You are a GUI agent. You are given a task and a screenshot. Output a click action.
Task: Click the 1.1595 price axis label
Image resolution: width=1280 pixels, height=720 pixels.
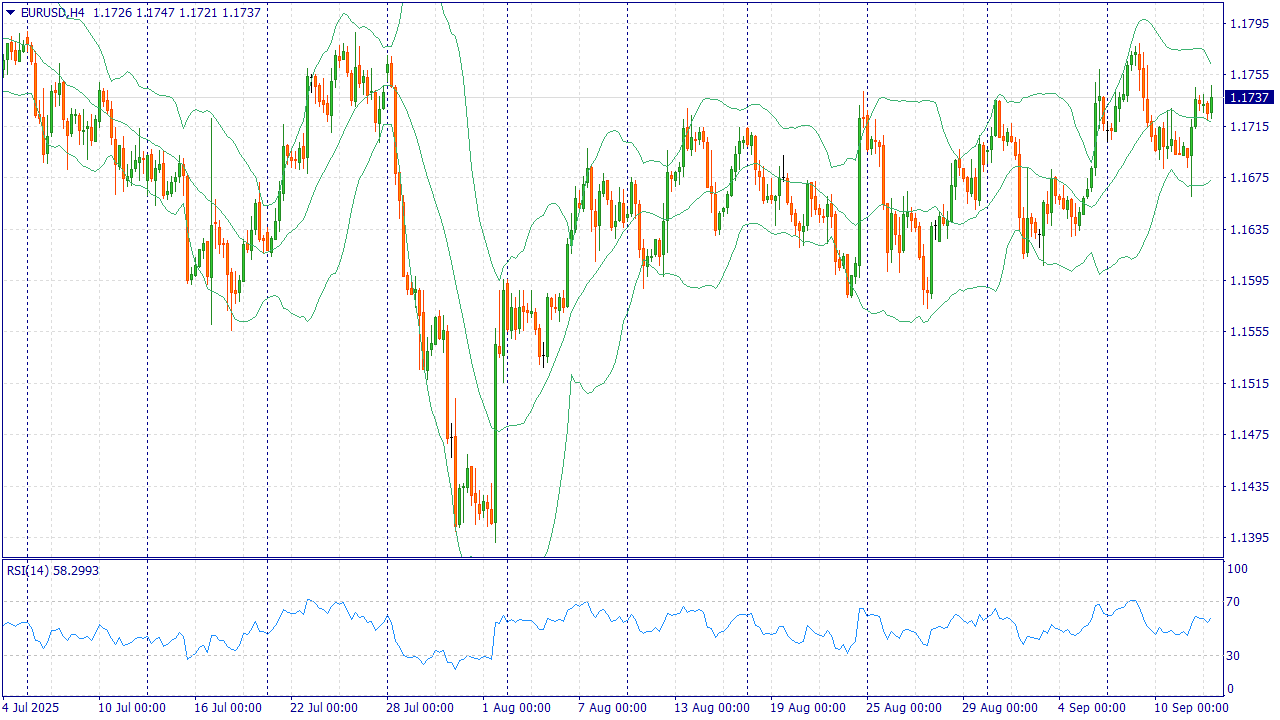pyautogui.click(x=1249, y=280)
